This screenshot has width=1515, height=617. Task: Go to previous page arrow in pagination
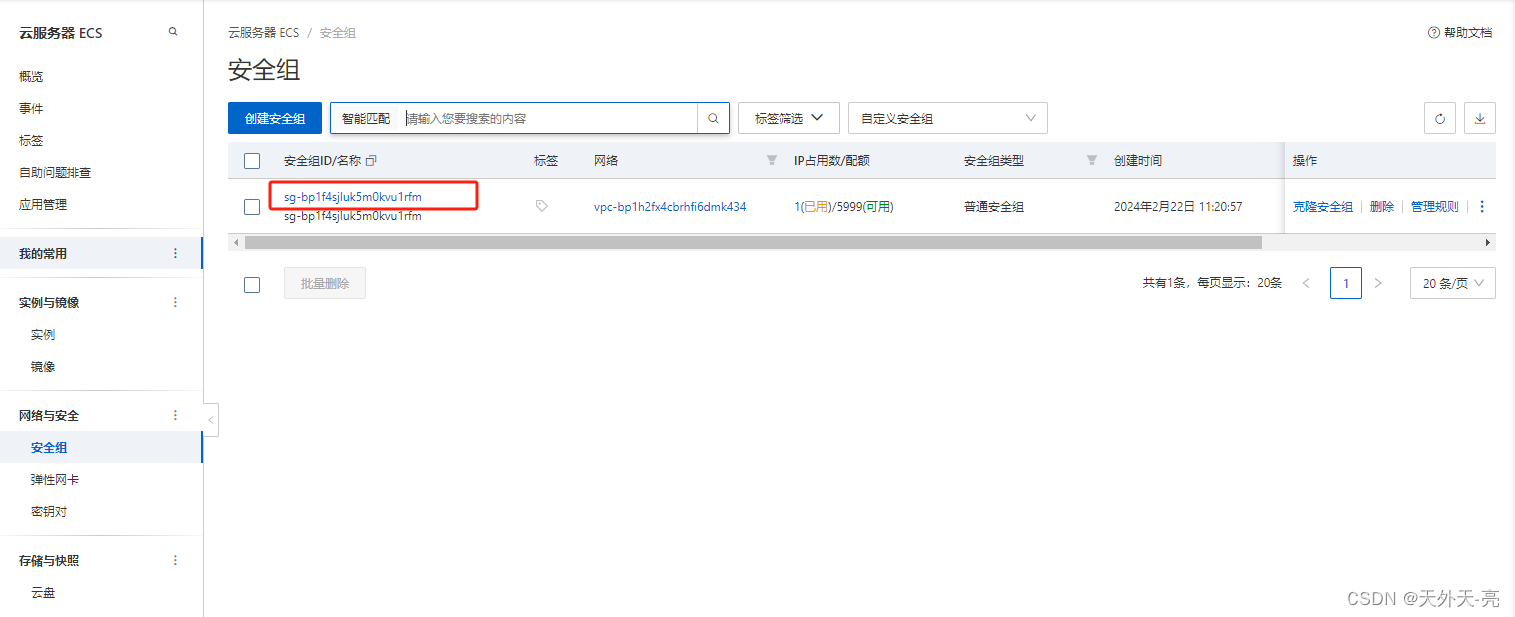pos(1306,283)
